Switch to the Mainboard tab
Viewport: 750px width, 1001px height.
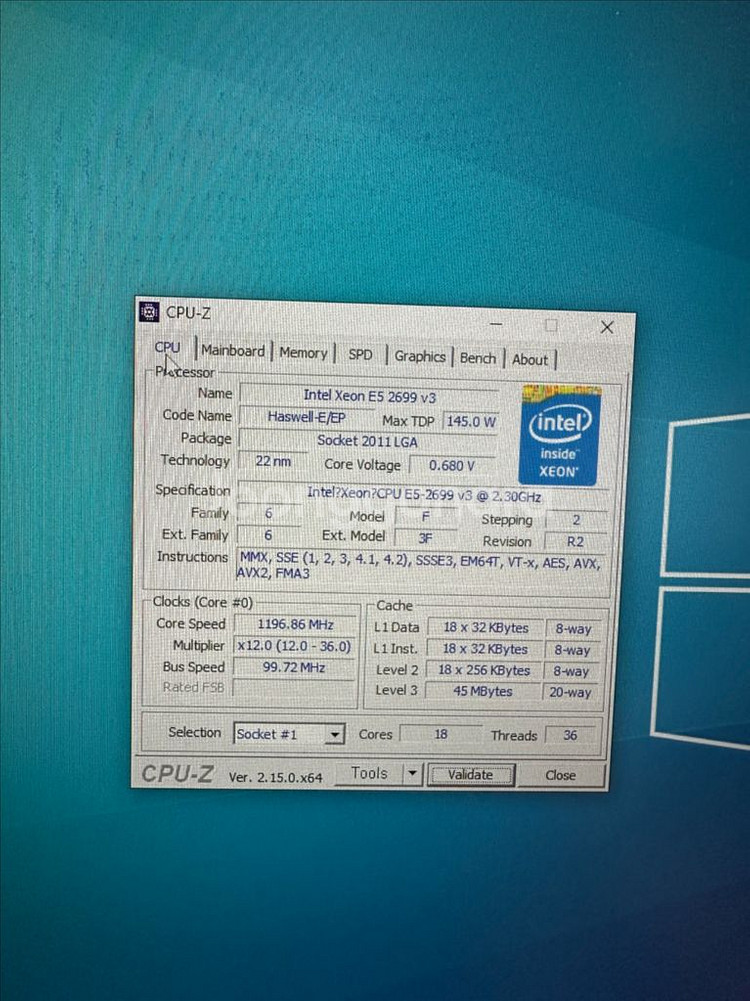[233, 351]
